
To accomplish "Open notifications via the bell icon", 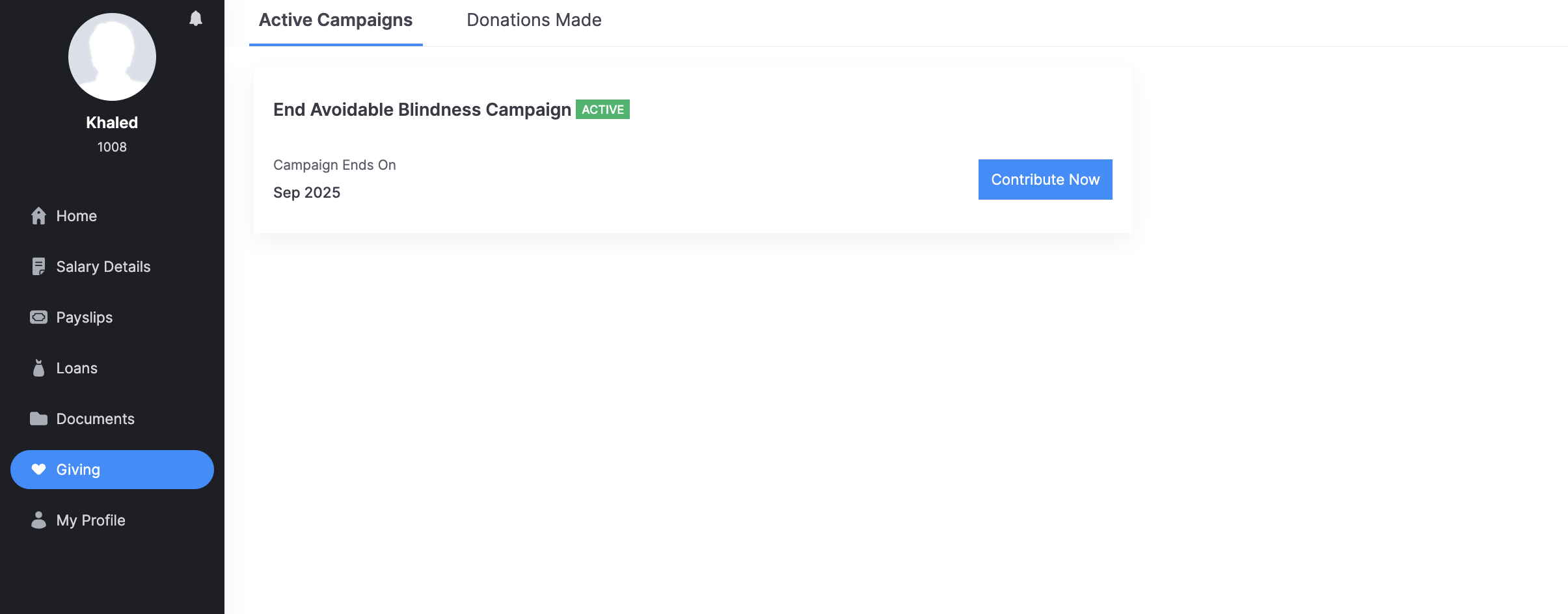I will point(196,18).
